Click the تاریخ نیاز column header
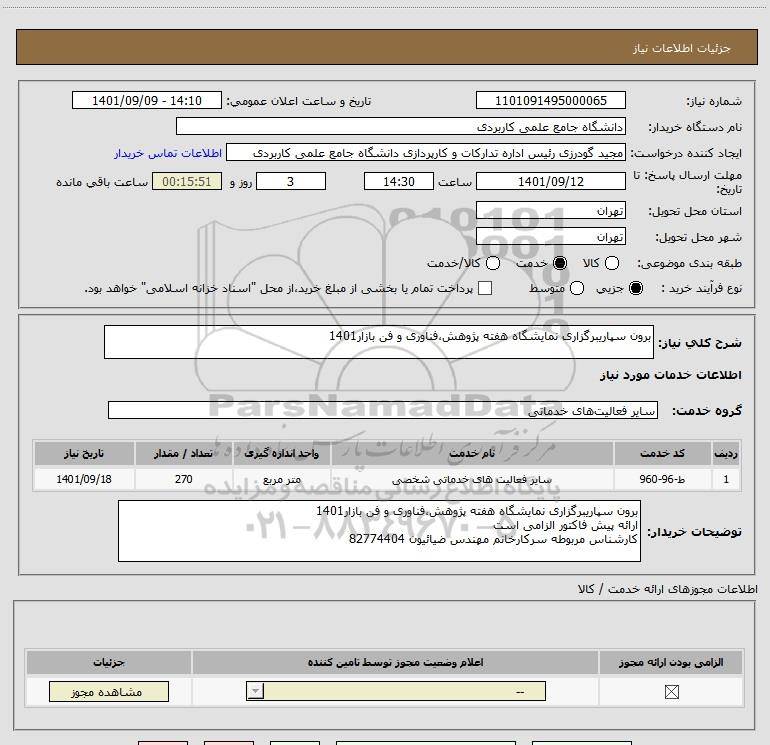 point(84,453)
